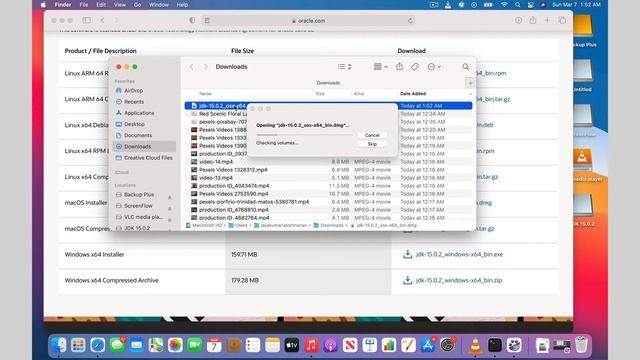Image resolution: width=640 pixels, height=360 pixels.
Task: Select production ID_4043474.mp4 file
Action: 329,186
